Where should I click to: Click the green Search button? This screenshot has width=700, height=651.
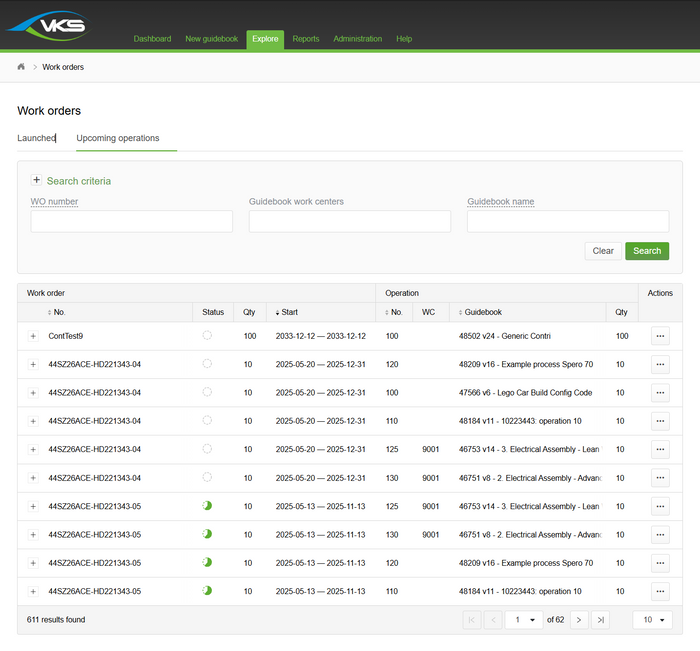pyautogui.click(x=647, y=251)
